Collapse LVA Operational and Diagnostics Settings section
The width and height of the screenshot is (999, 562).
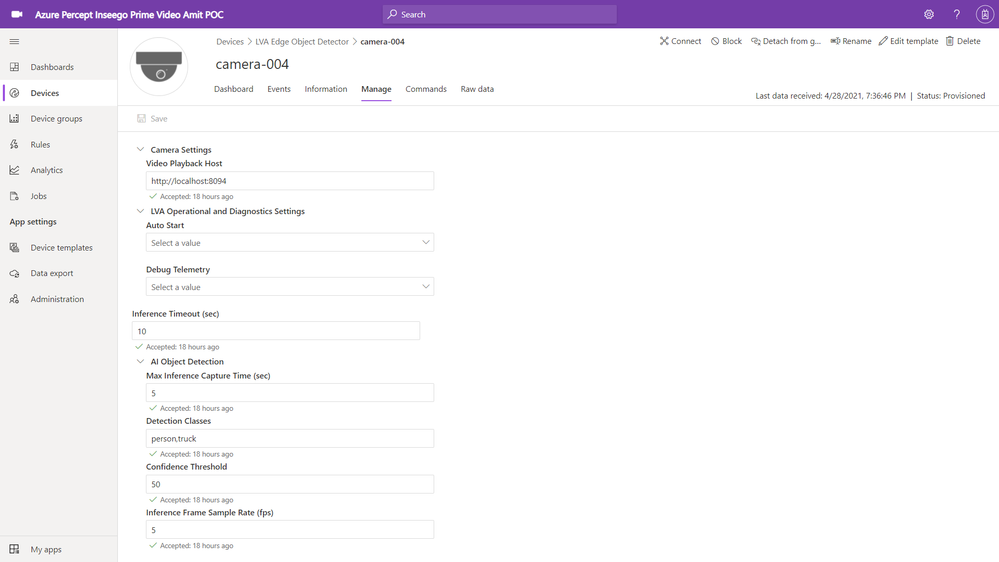click(140, 211)
